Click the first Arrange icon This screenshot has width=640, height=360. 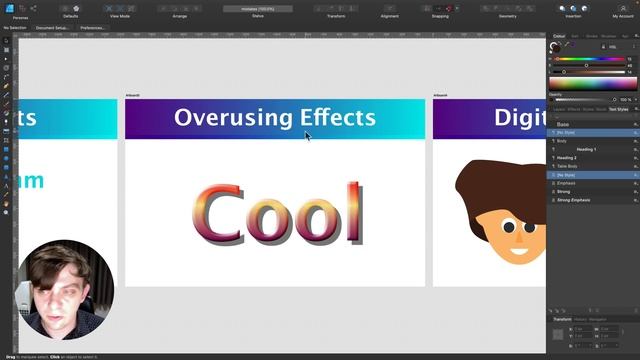pos(163,8)
